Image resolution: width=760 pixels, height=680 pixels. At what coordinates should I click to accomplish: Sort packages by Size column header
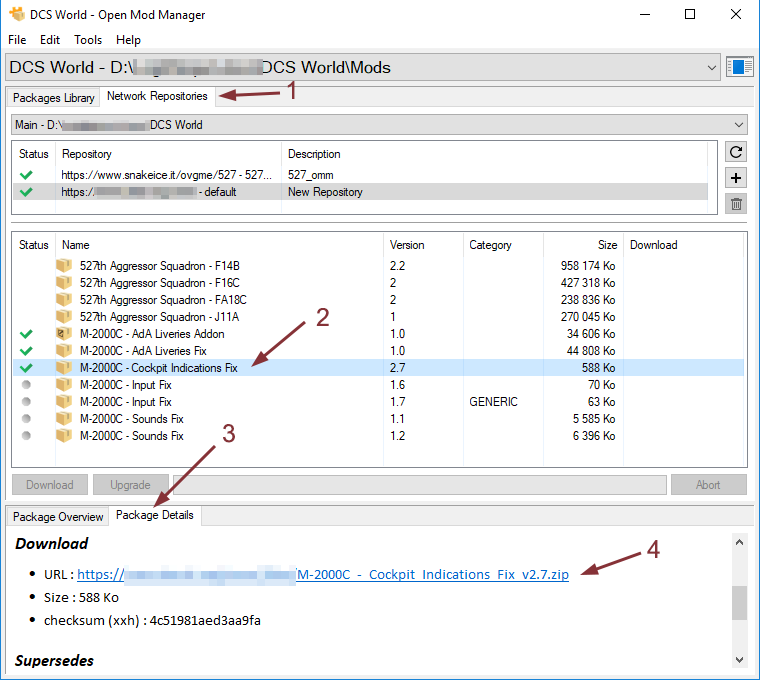(x=583, y=245)
